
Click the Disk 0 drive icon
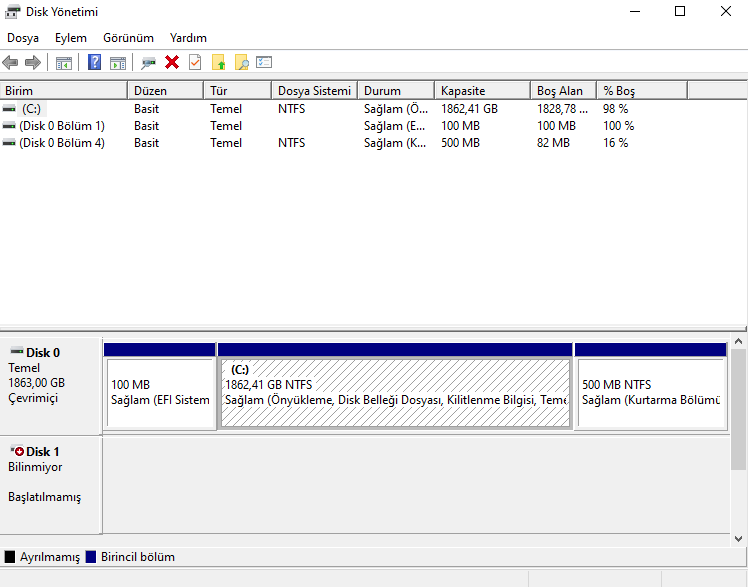17,351
